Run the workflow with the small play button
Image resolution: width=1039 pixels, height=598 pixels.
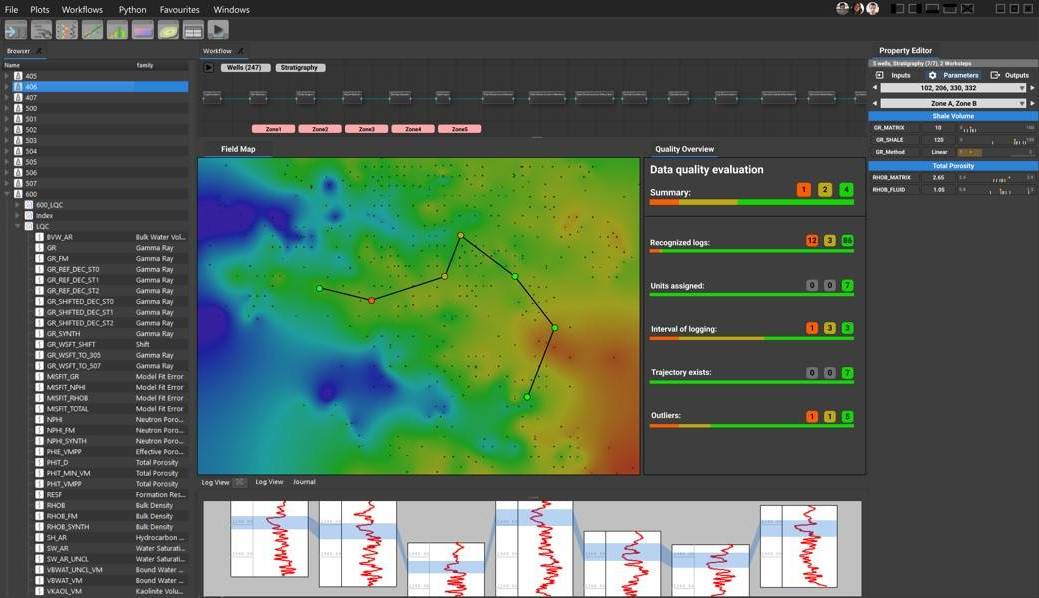pyautogui.click(x=209, y=68)
